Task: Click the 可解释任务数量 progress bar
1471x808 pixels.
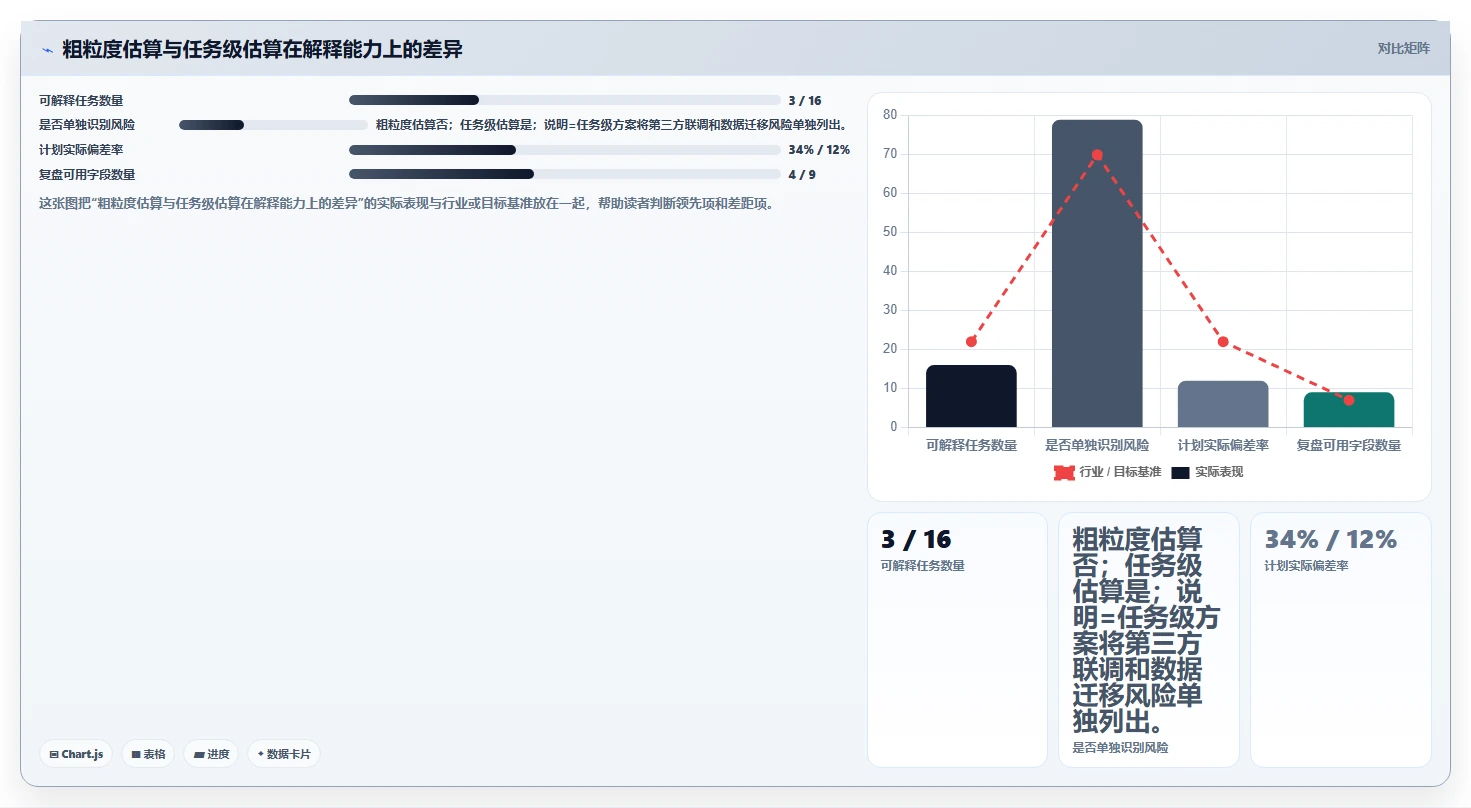Action: pyautogui.click(x=564, y=100)
